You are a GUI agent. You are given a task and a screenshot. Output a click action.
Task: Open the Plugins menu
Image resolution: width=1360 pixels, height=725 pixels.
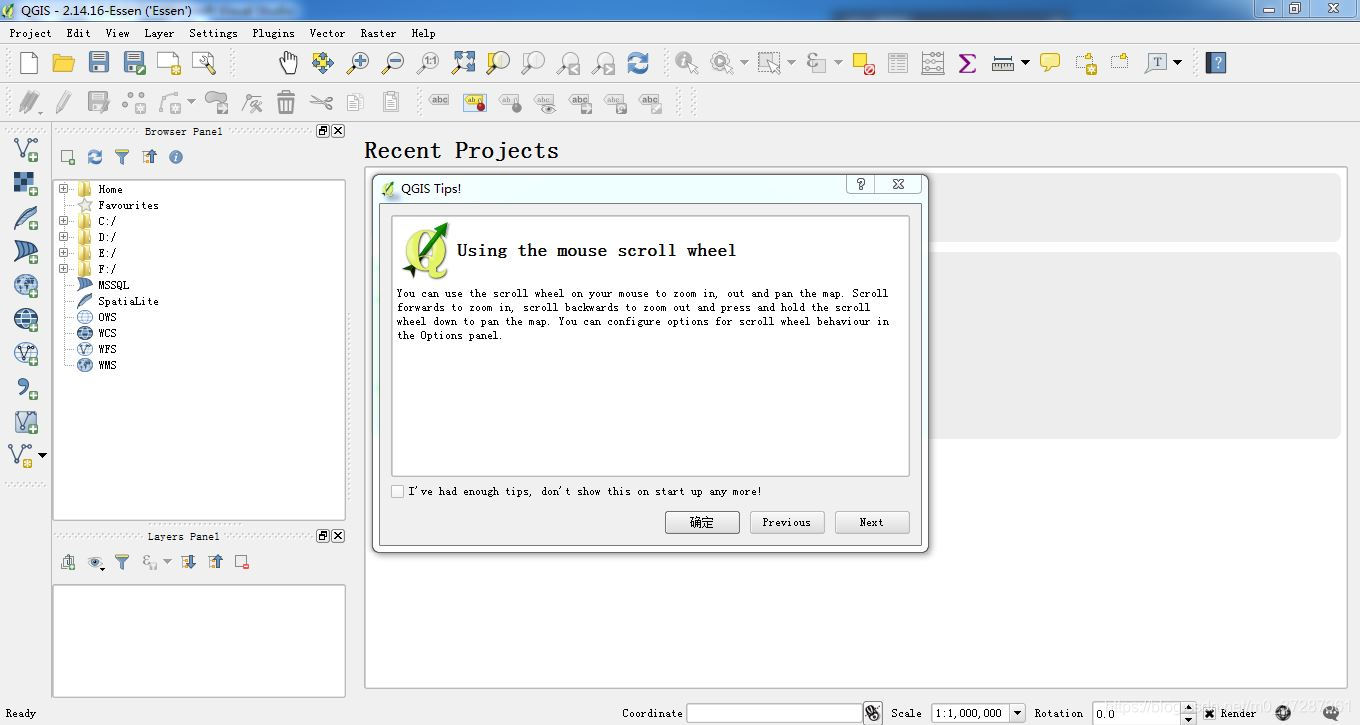pos(273,33)
